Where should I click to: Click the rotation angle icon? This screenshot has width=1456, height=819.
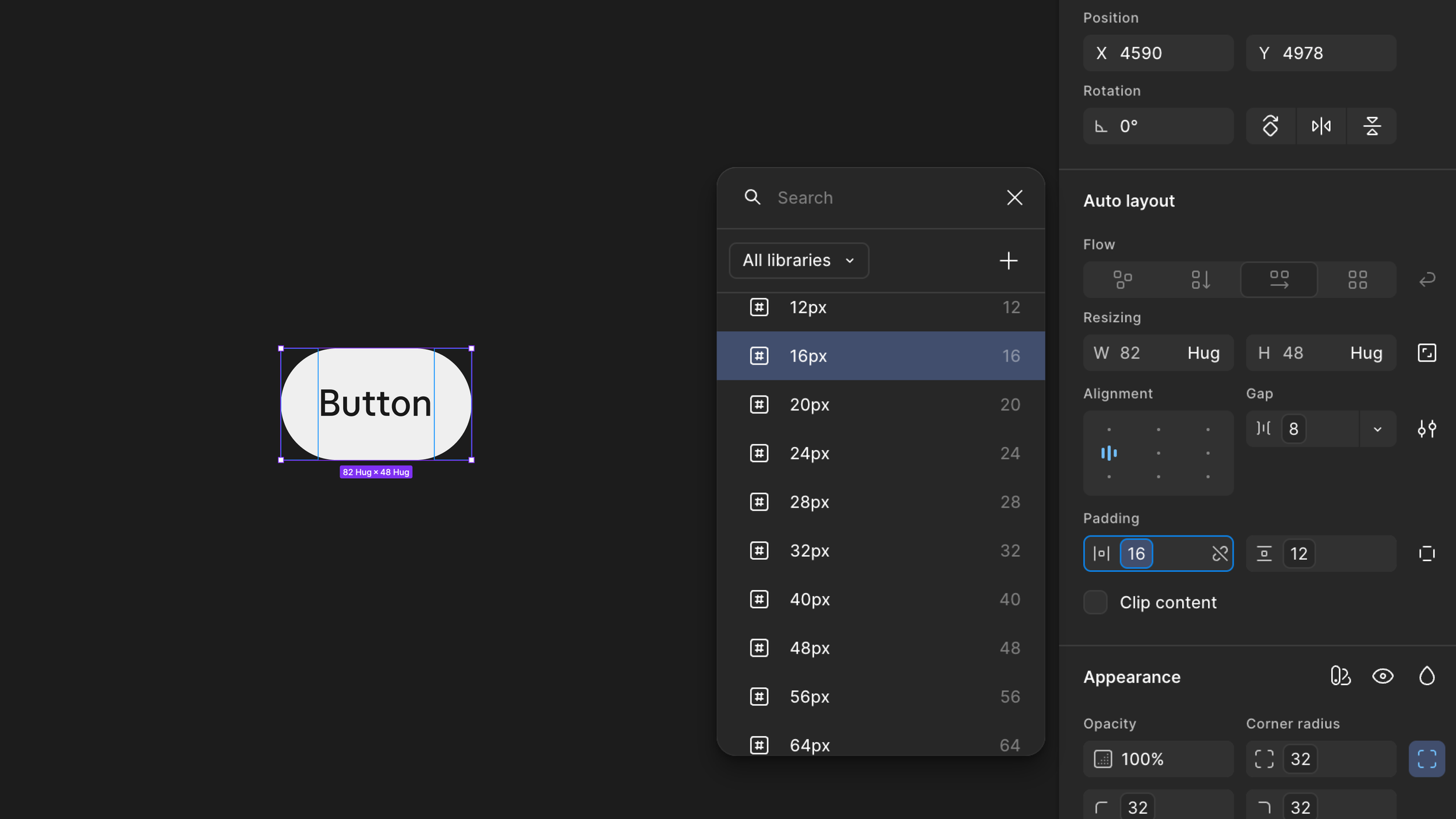pos(1101,126)
